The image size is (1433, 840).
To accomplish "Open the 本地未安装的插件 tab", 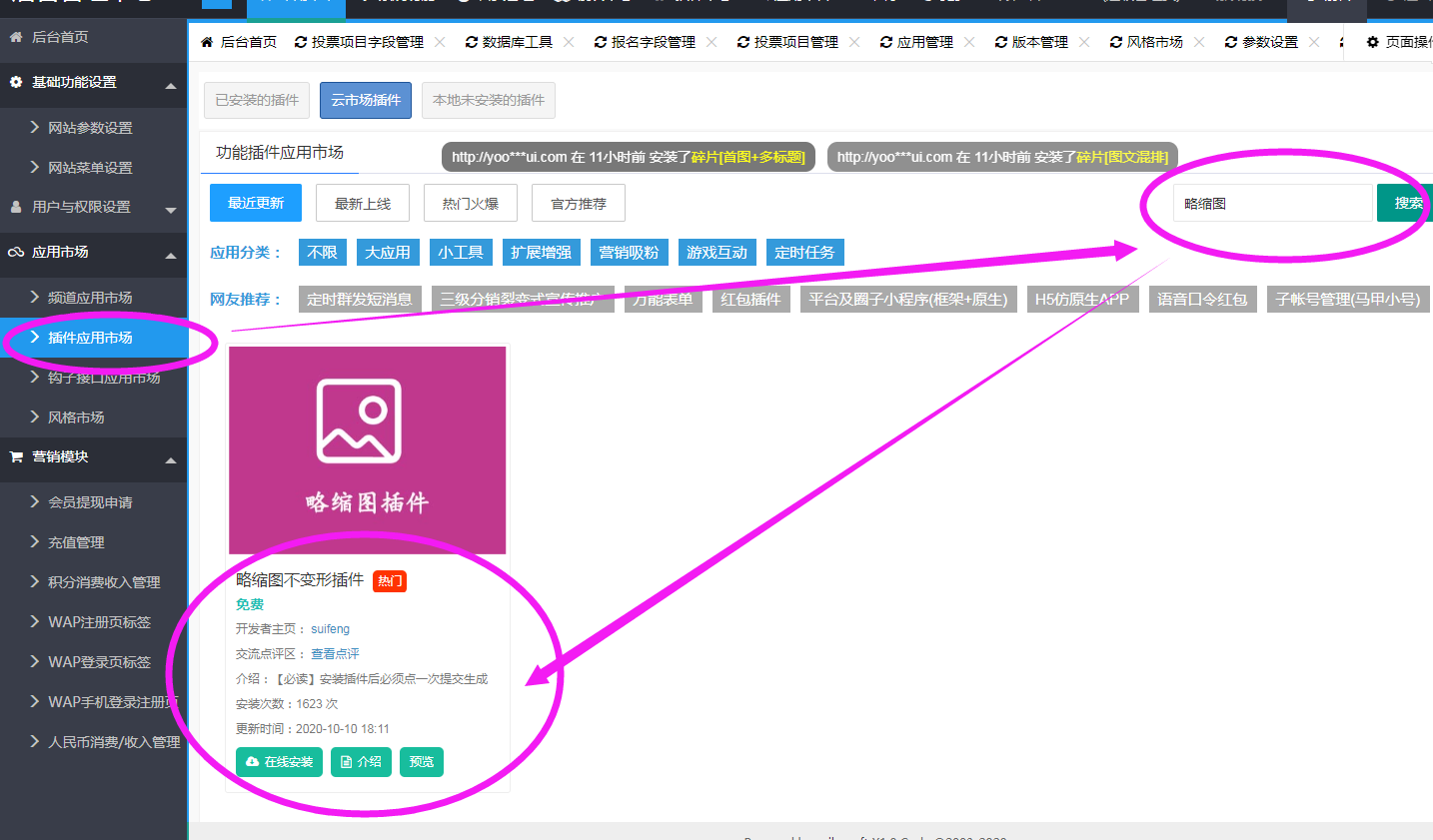I will [x=488, y=100].
